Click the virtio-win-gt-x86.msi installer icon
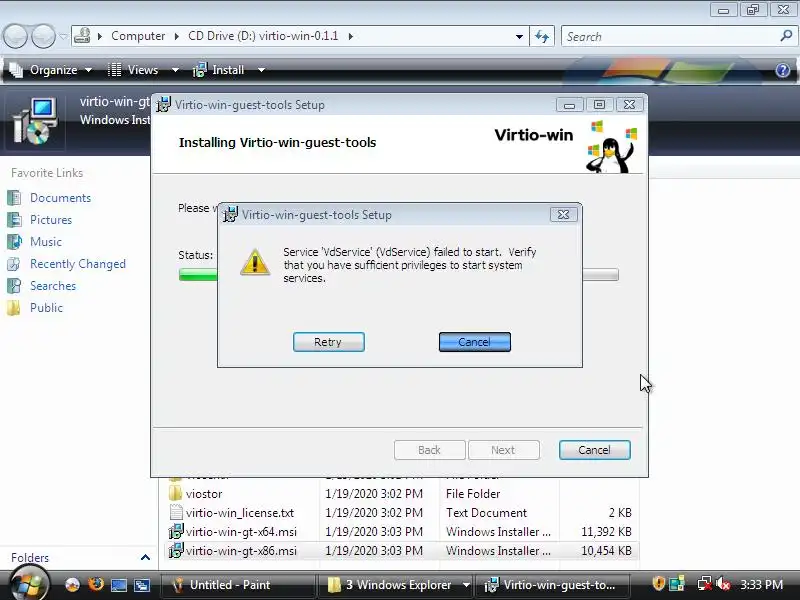 tap(176, 551)
